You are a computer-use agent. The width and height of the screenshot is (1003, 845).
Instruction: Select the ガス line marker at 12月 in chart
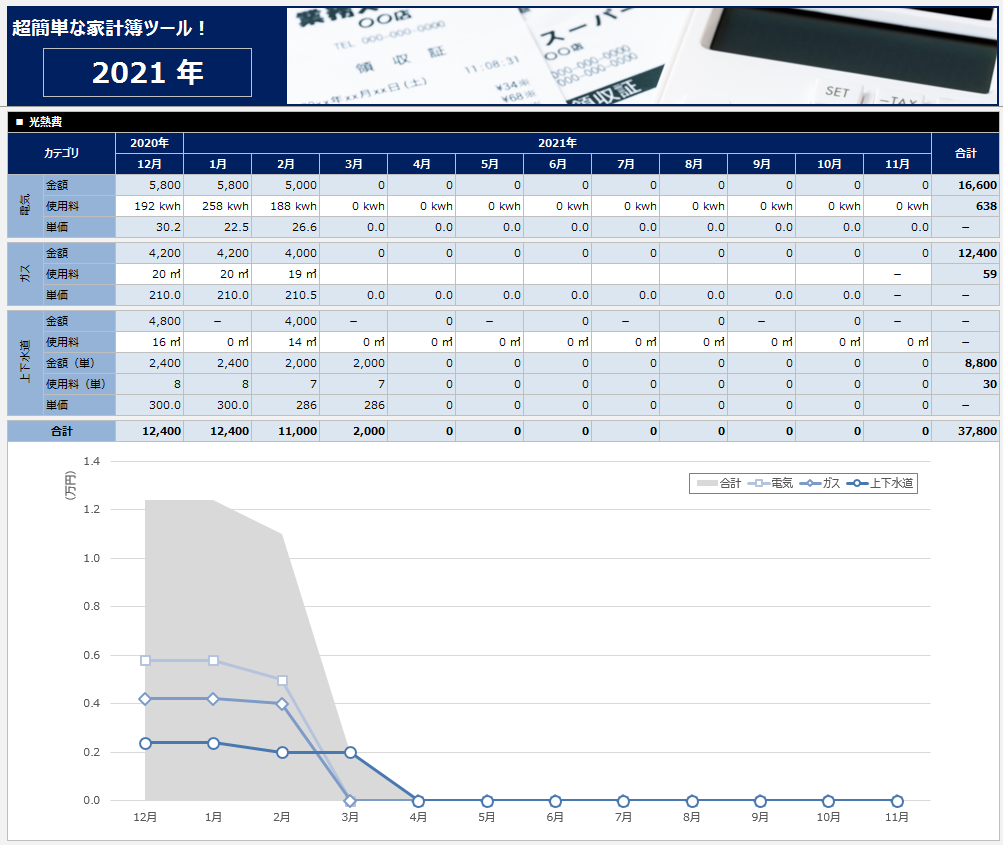[145, 699]
